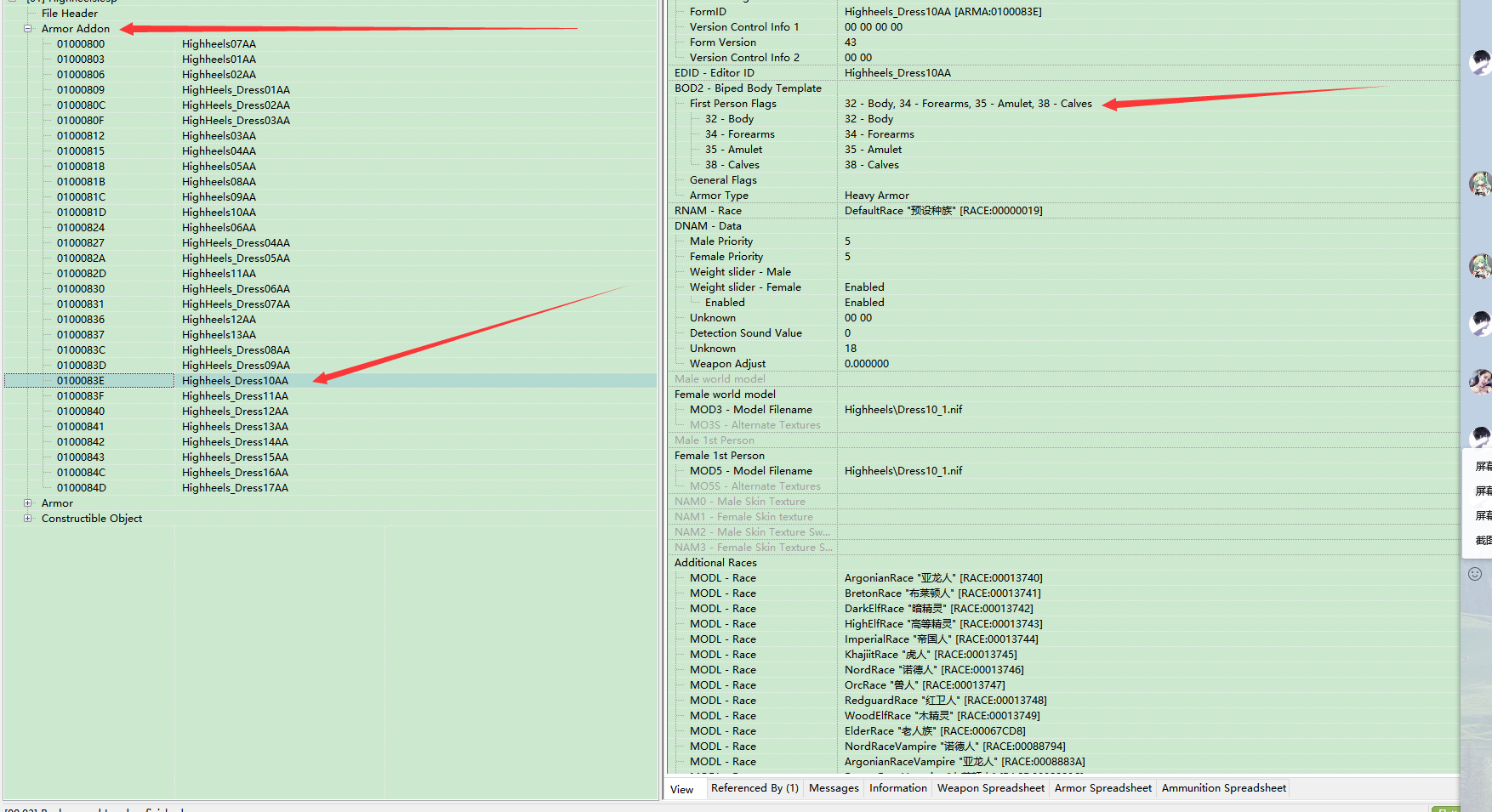Click FormID 01000812 in the tree
This screenshot has width=1492, height=812.
click(81, 135)
